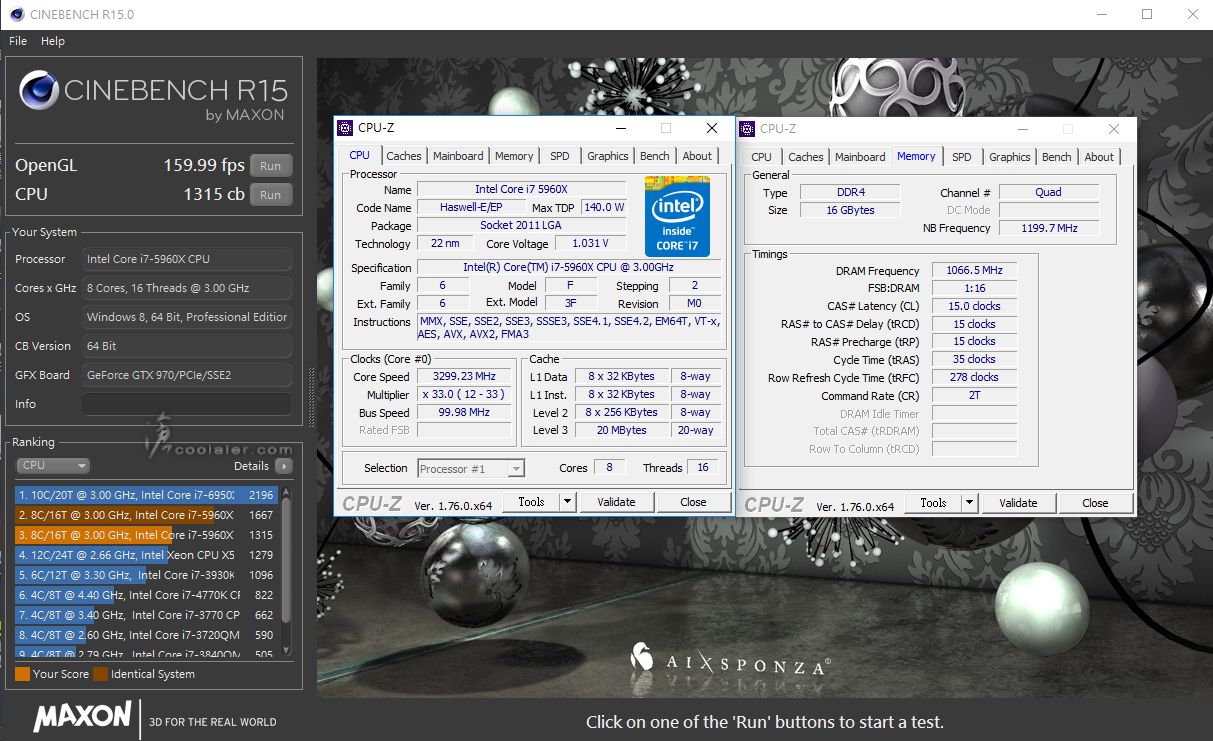
Task: Click Validate in left CPU-Z window
Action: tap(616, 502)
